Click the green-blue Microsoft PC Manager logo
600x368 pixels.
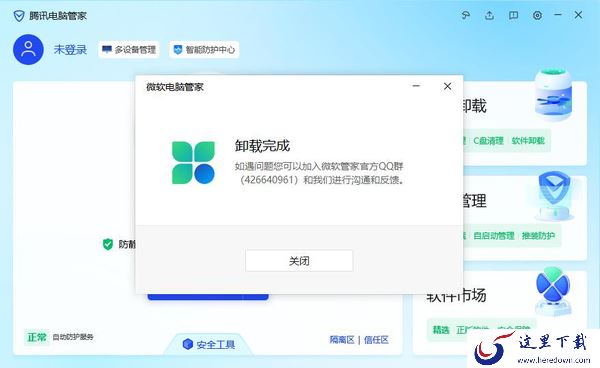[x=193, y=163]
